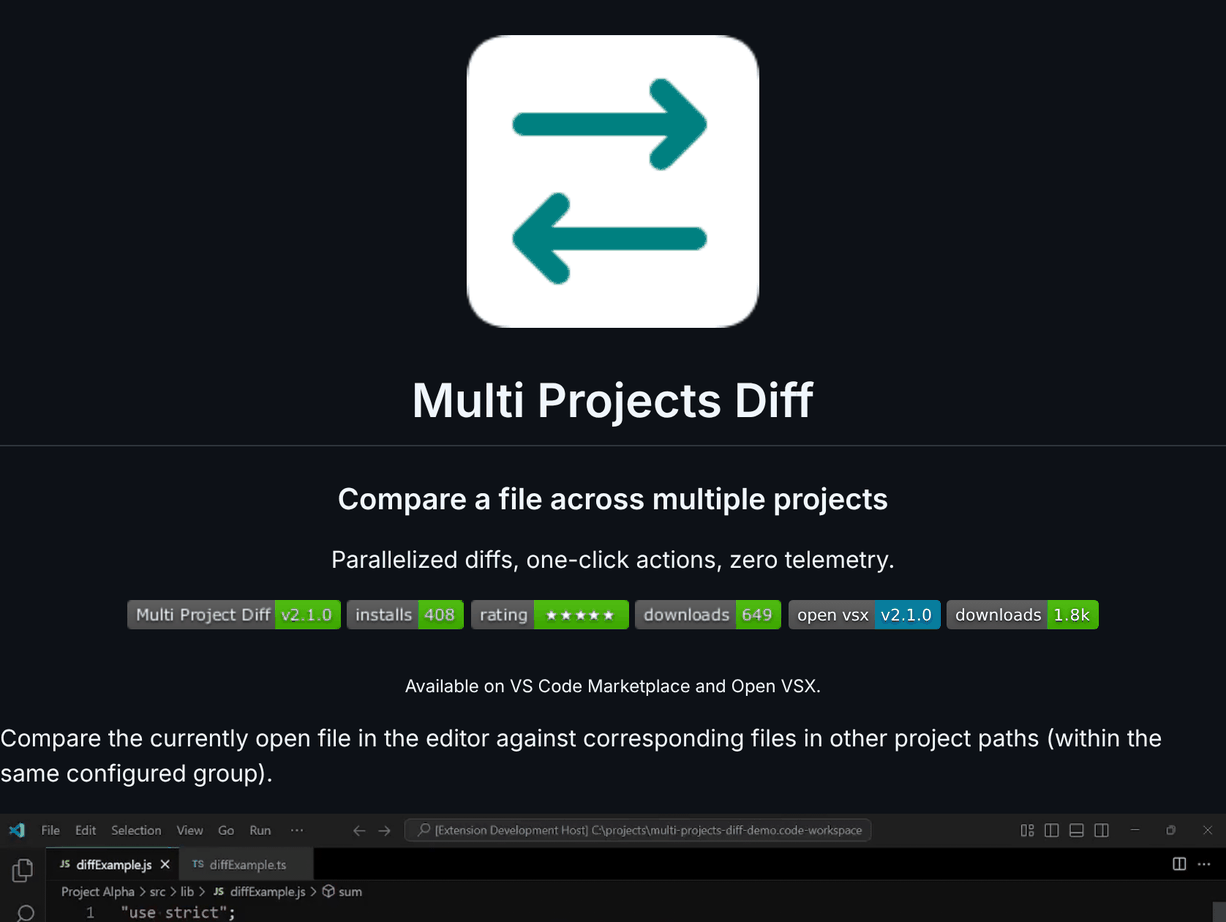Toggle the bottom Panel visibility
The width and height of the screenshot is (1226, 922).
[1076, 830]
